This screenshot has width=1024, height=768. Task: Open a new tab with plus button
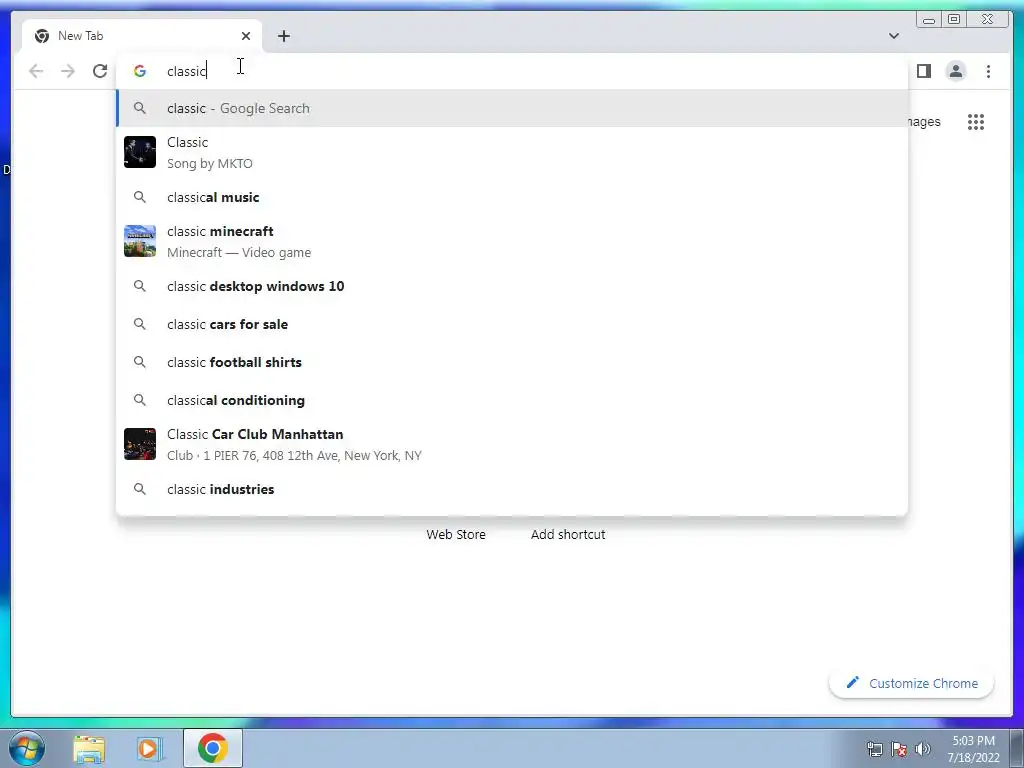[283, 36]
